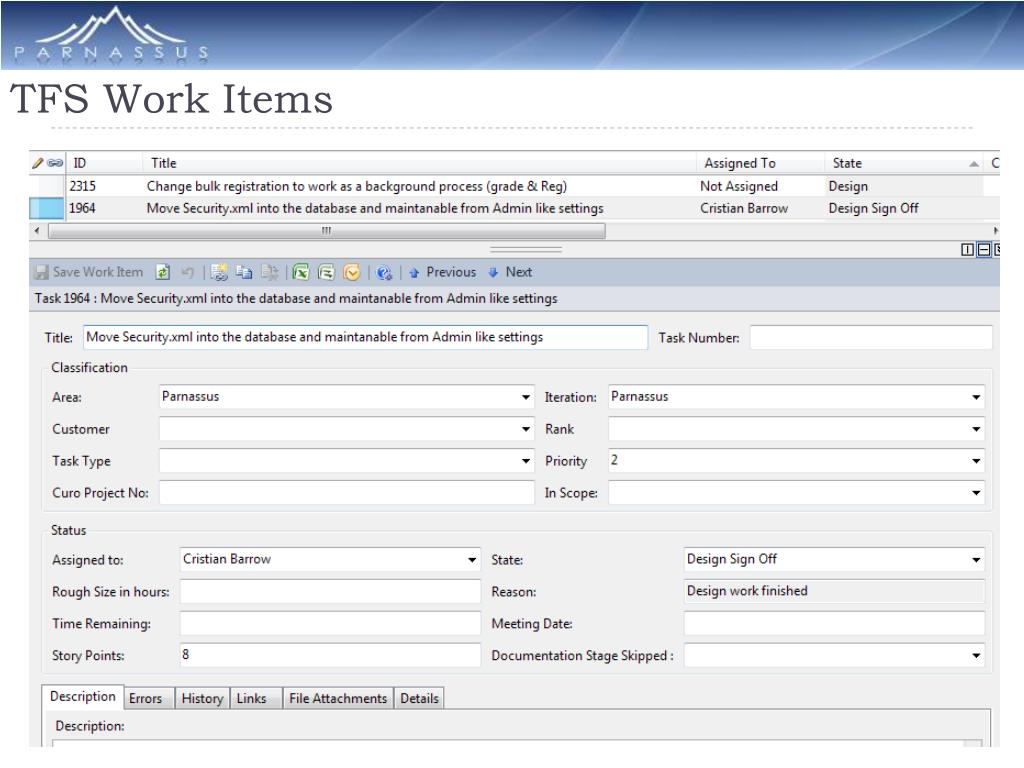The height and width of the screenshot is (768, 1024).
Task: Open the Rank dropdown
Action: 976,429
